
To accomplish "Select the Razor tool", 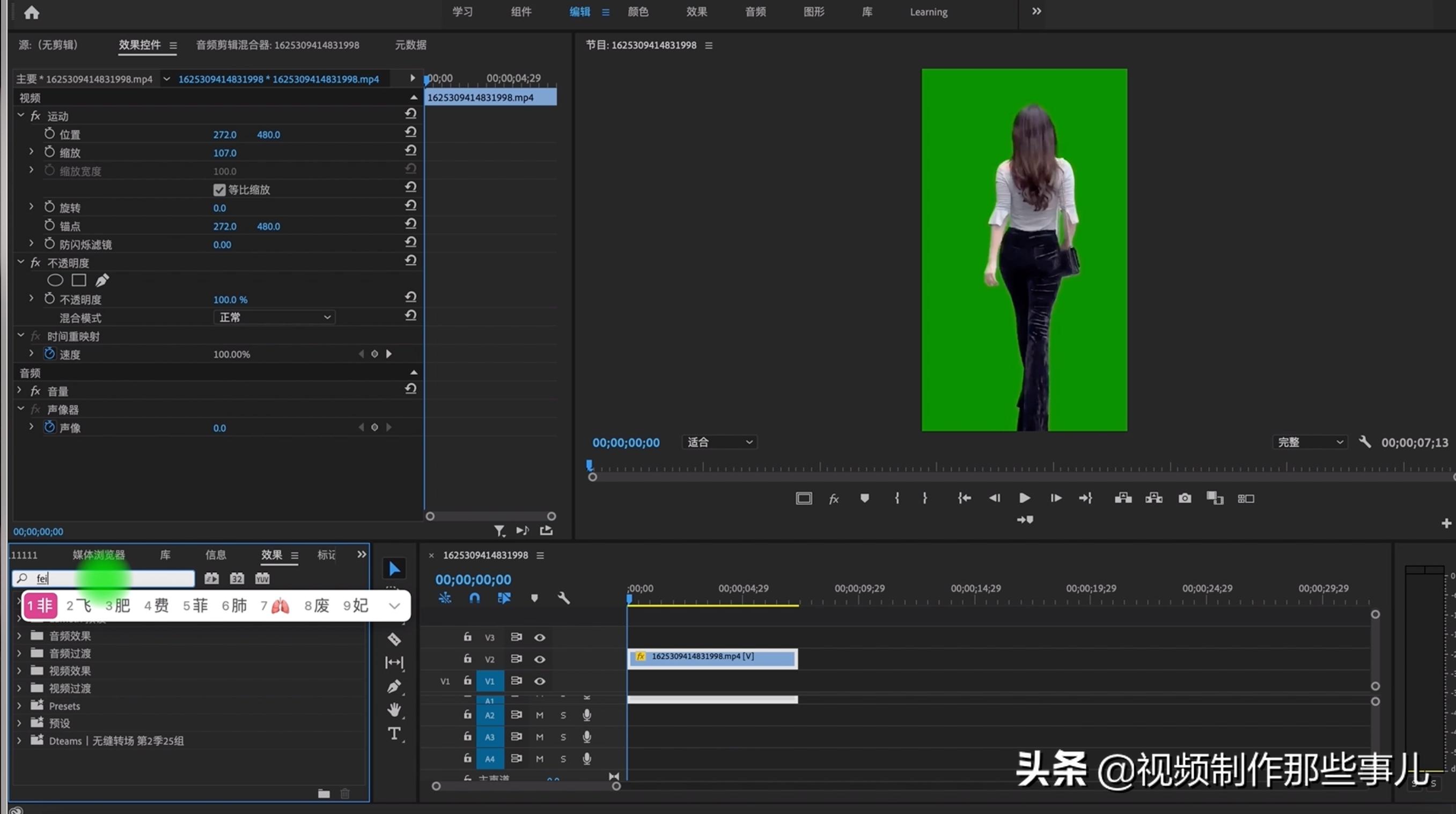I will pyautogui.click(x=394, y=639).
